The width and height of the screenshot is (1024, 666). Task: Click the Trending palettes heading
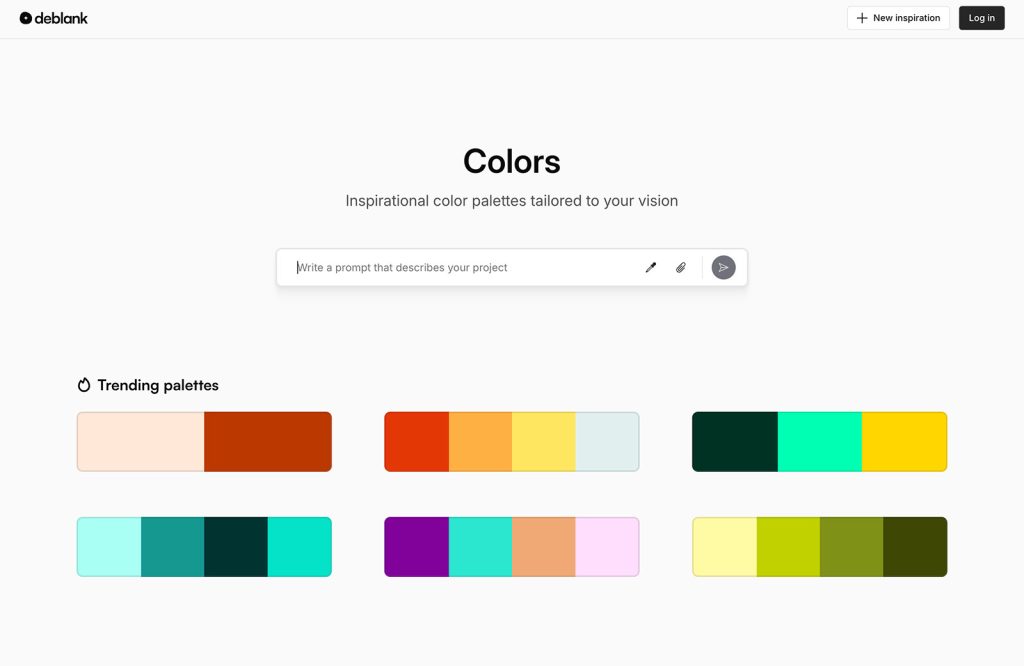158,385
